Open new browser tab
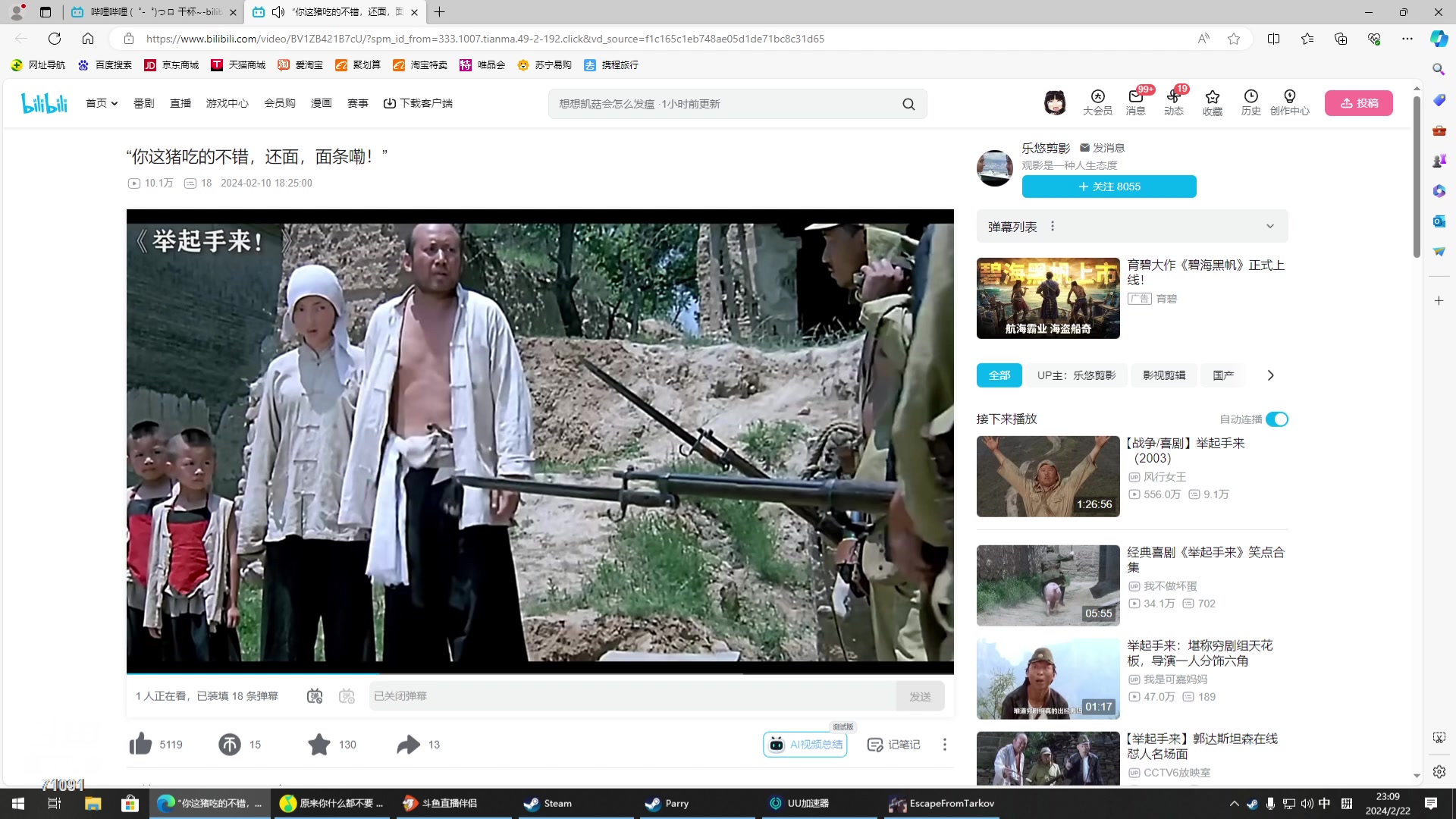1456x819 pixels. coord(440,12)
